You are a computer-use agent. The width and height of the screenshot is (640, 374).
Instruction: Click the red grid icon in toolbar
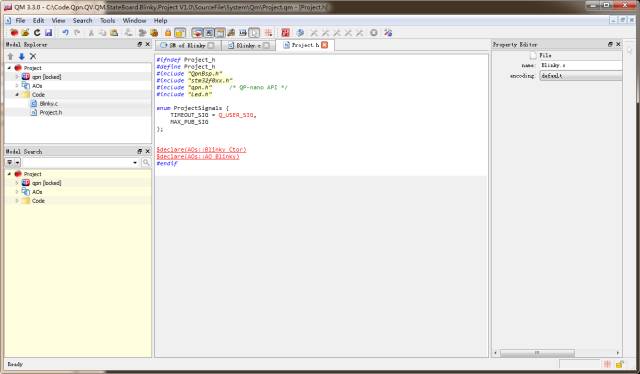point(268,33)
